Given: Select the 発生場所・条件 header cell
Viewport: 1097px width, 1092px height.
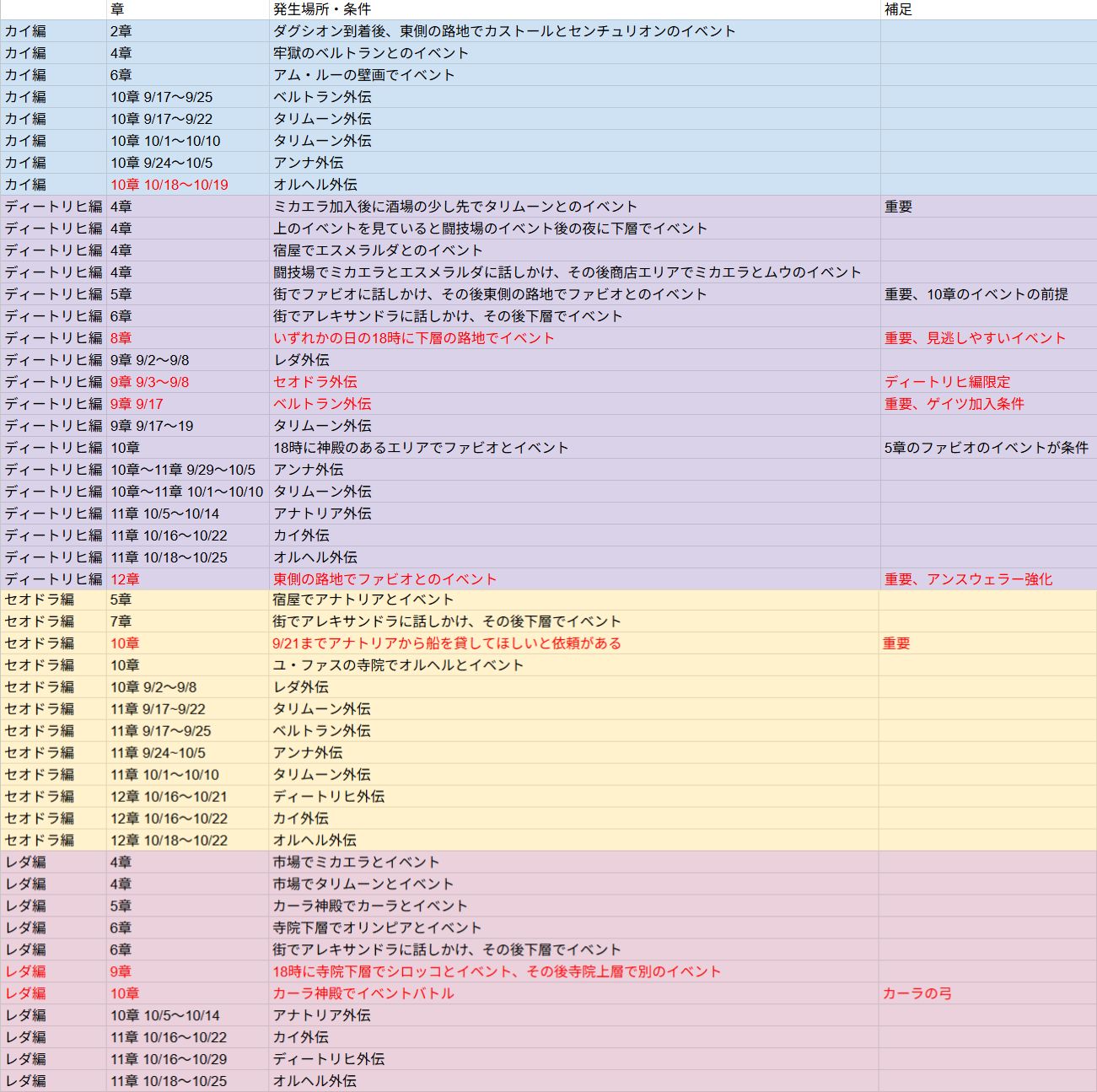Looking at the screenshot, I should pyautogui.click(x=574, y=9).
